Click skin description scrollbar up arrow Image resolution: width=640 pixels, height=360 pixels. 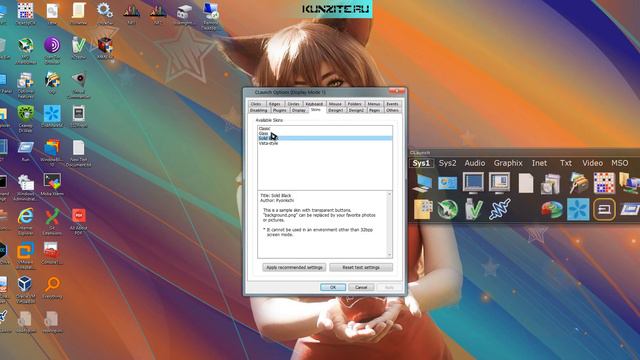pyautogui.click(x=389, y=194)
